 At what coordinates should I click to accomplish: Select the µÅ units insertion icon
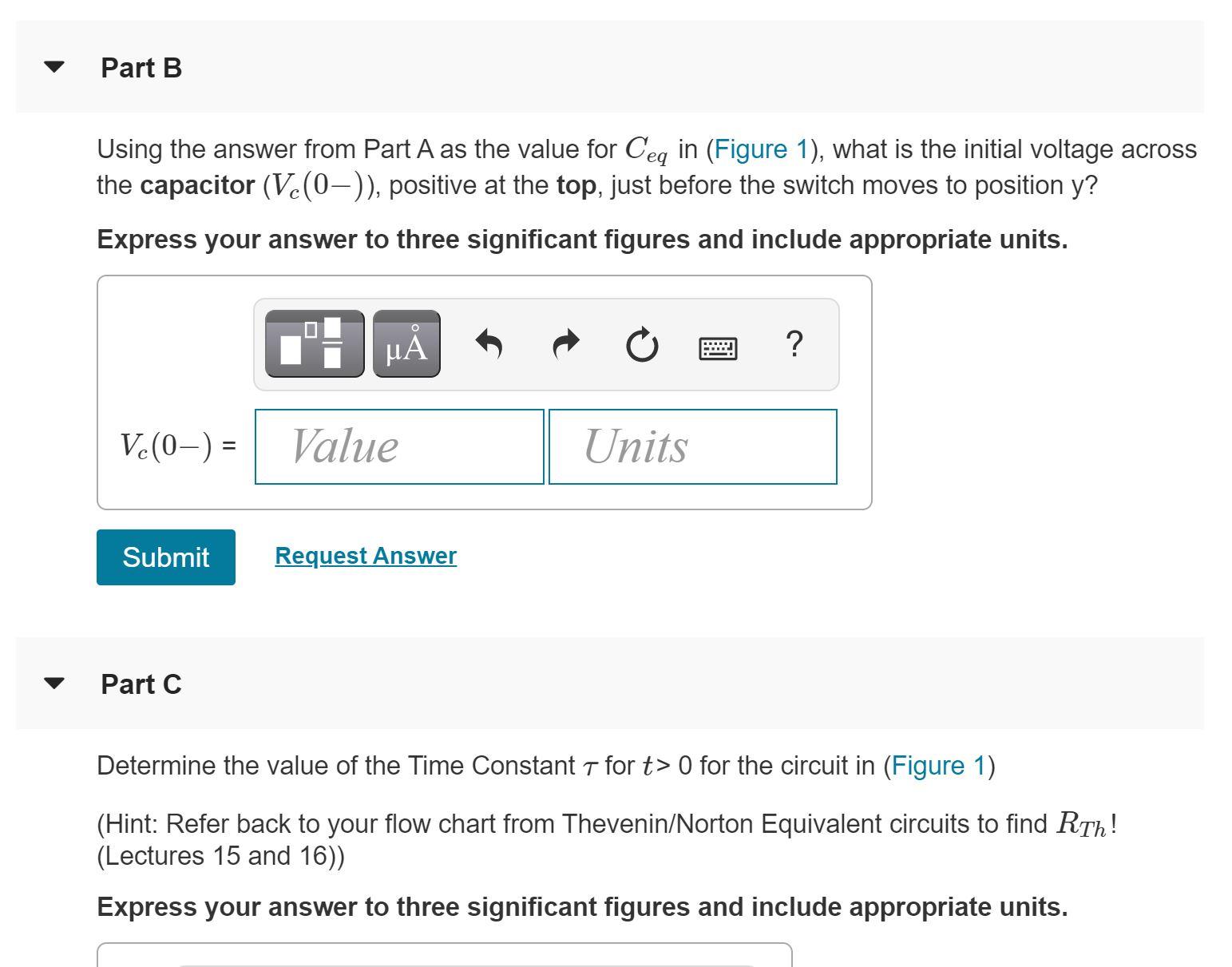(x=406, y=345)
